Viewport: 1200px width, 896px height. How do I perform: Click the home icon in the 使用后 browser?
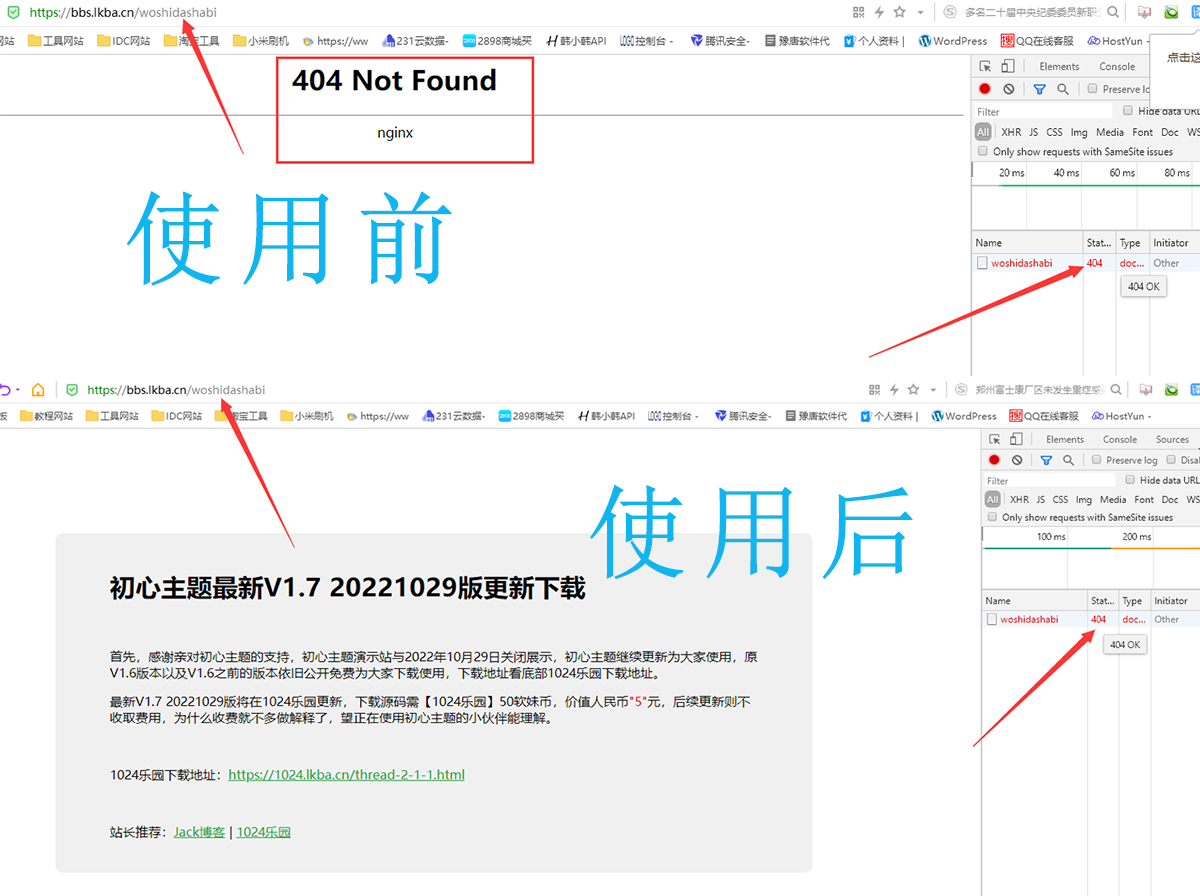pyautogui.click(x=38, y=390)
